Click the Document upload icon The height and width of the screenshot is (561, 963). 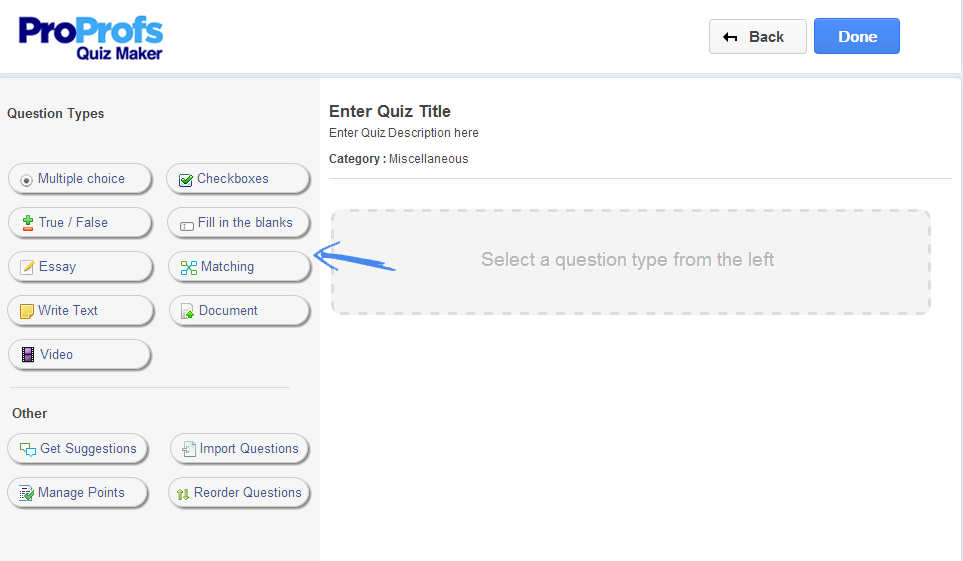click(x=187, y=311)
